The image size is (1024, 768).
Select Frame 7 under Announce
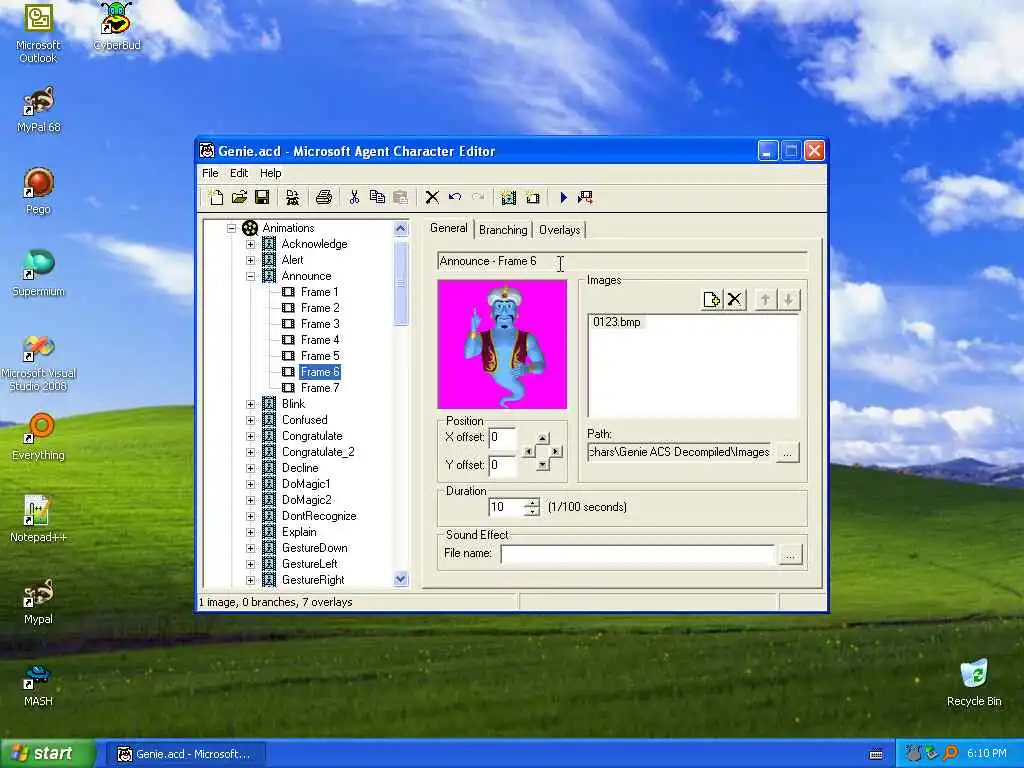tap(320, 388)
